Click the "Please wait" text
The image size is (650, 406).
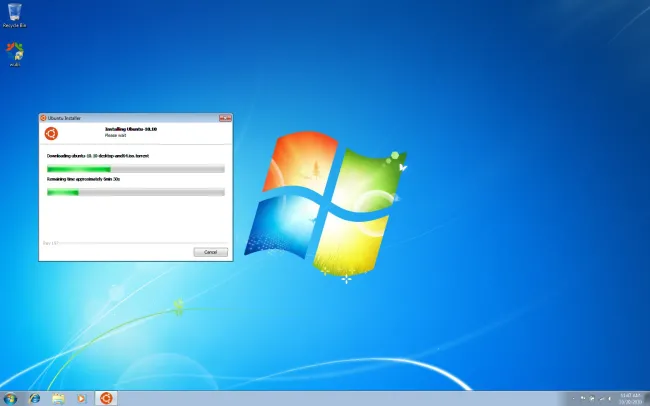coord(115,135)
